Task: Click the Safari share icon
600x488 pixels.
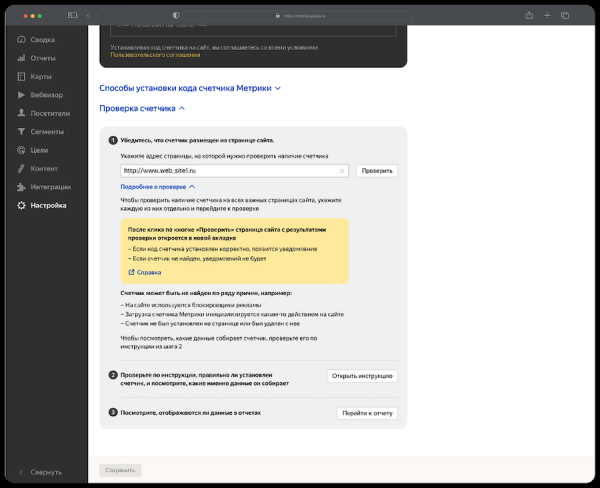Action: click(529, 15)
